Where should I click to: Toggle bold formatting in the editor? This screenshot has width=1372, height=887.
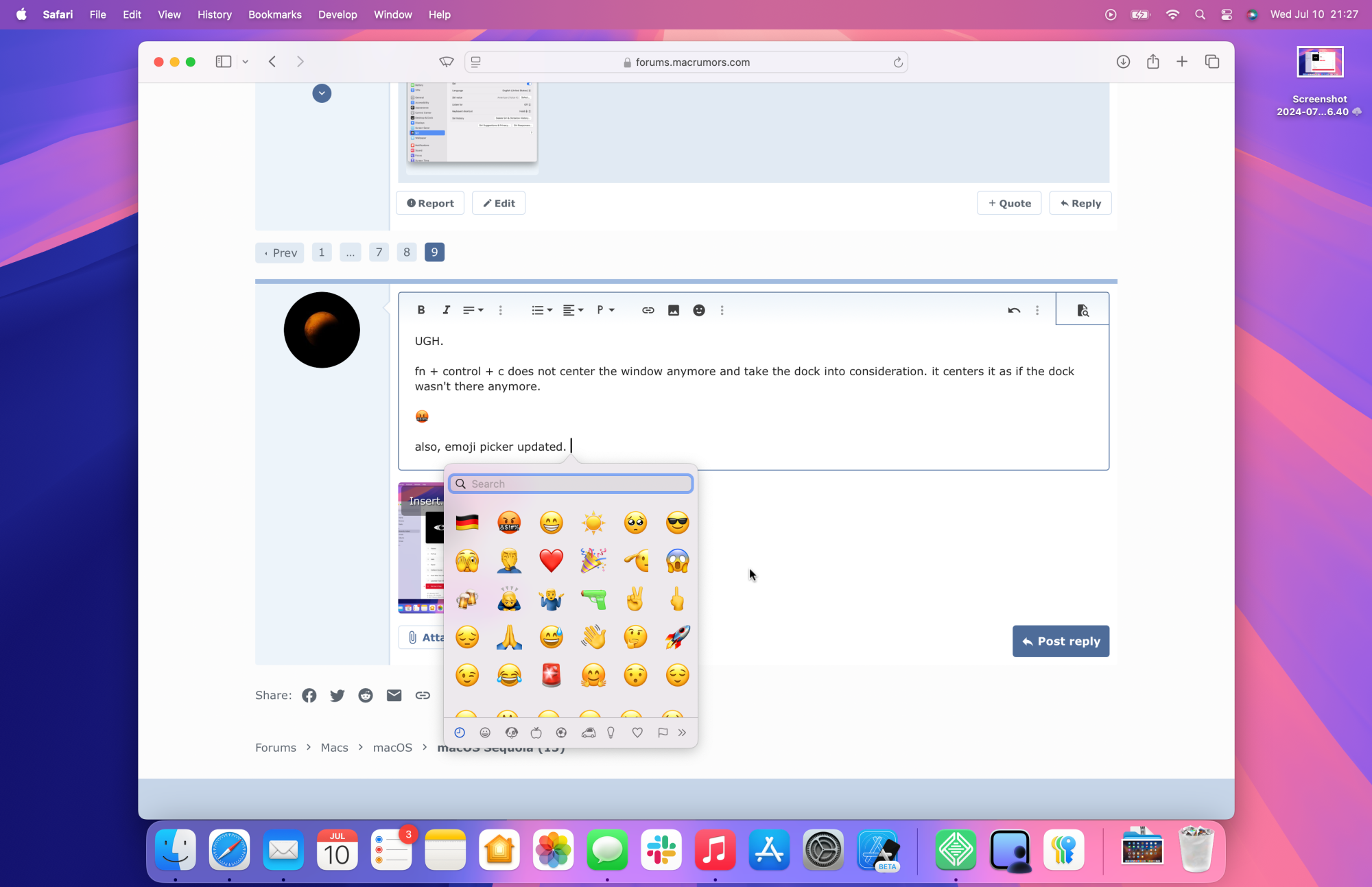coord(421,310)
